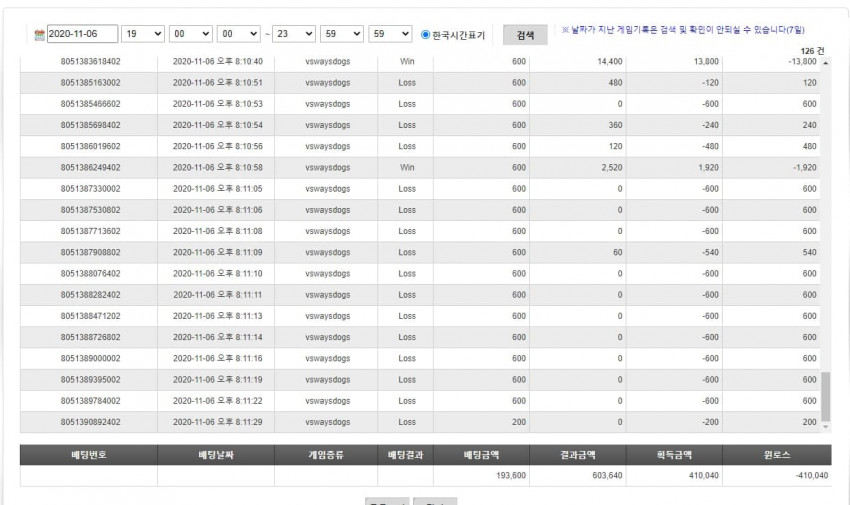Click the 게임종류 column header
Image resolution: width=850 pixels, height=505 pixels.
[326, 455]
